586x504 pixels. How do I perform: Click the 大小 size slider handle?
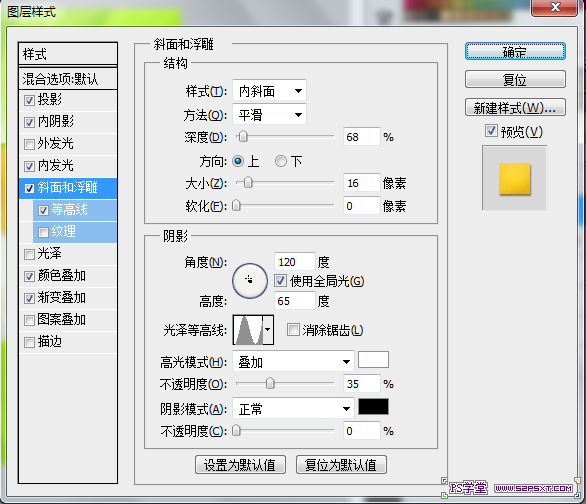(x=248, y=183)
